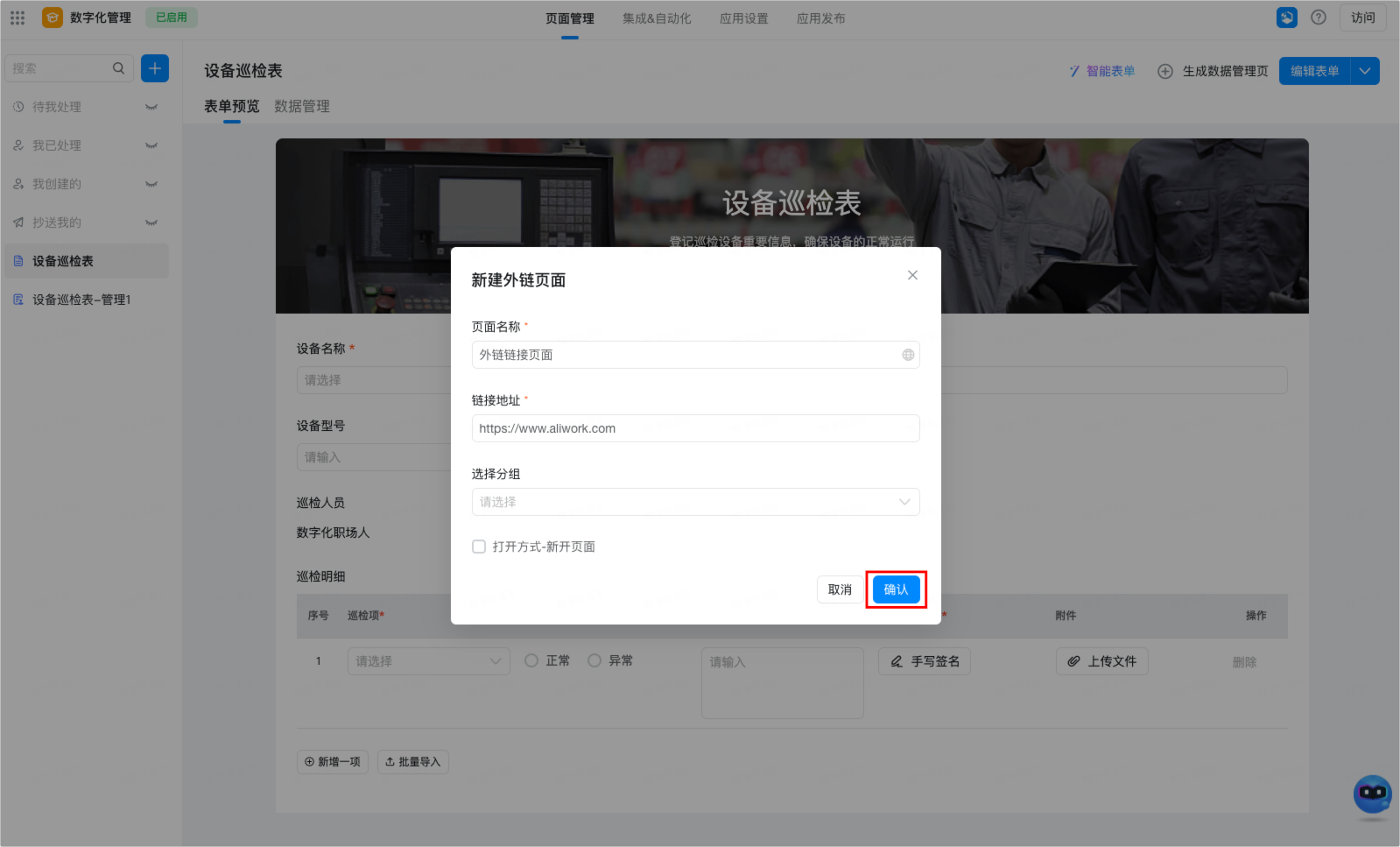Click the 已启用 status badge
Image resolution: width=1400 pixels, height=847 pixels.
[172, 18]
